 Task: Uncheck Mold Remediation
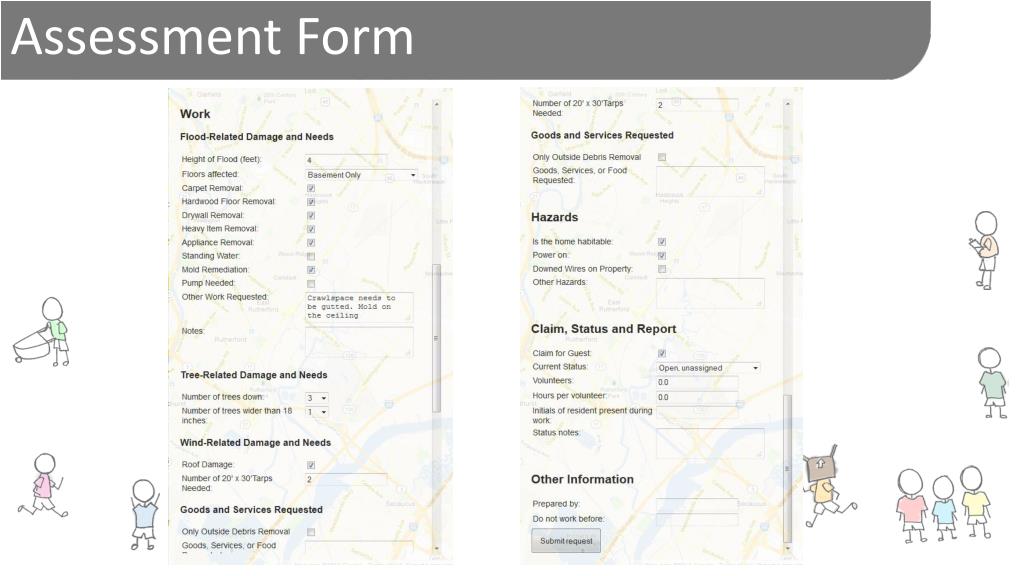point(311,270)
